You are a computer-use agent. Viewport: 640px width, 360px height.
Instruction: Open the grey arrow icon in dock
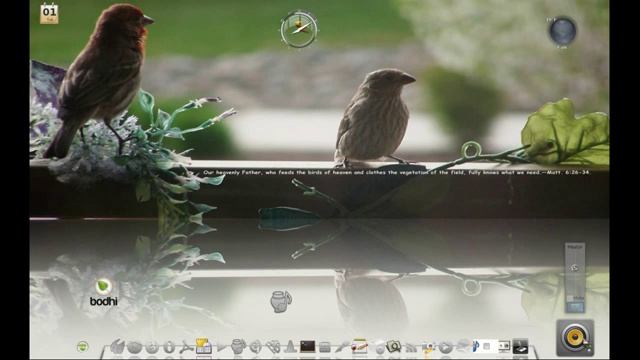[x=221, y=347]
